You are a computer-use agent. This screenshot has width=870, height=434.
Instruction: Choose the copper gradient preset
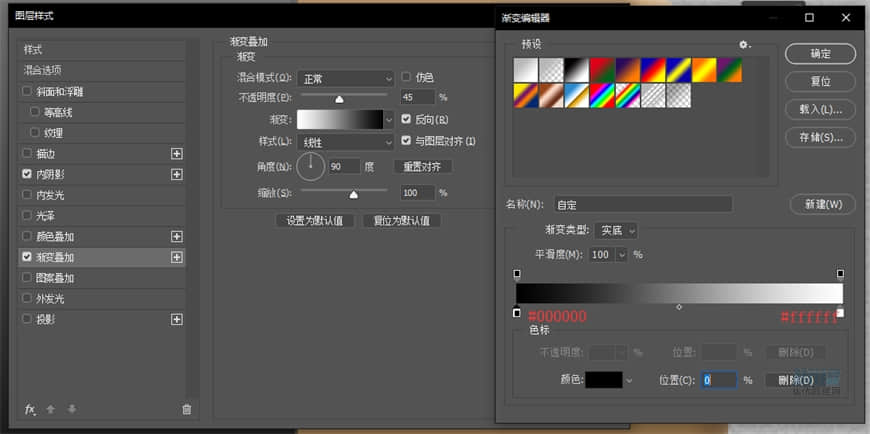tap(550, 95)
